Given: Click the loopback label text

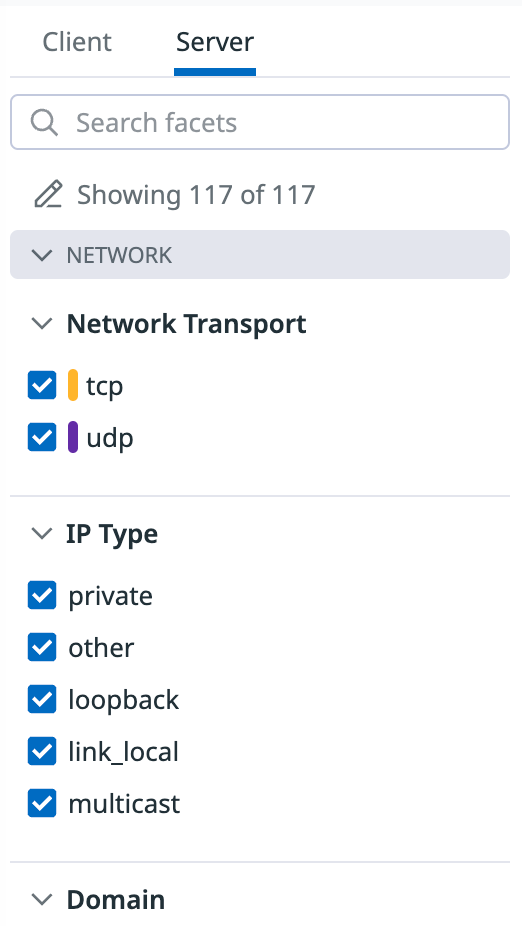Looking at the screenshot, I should [123, 700].
